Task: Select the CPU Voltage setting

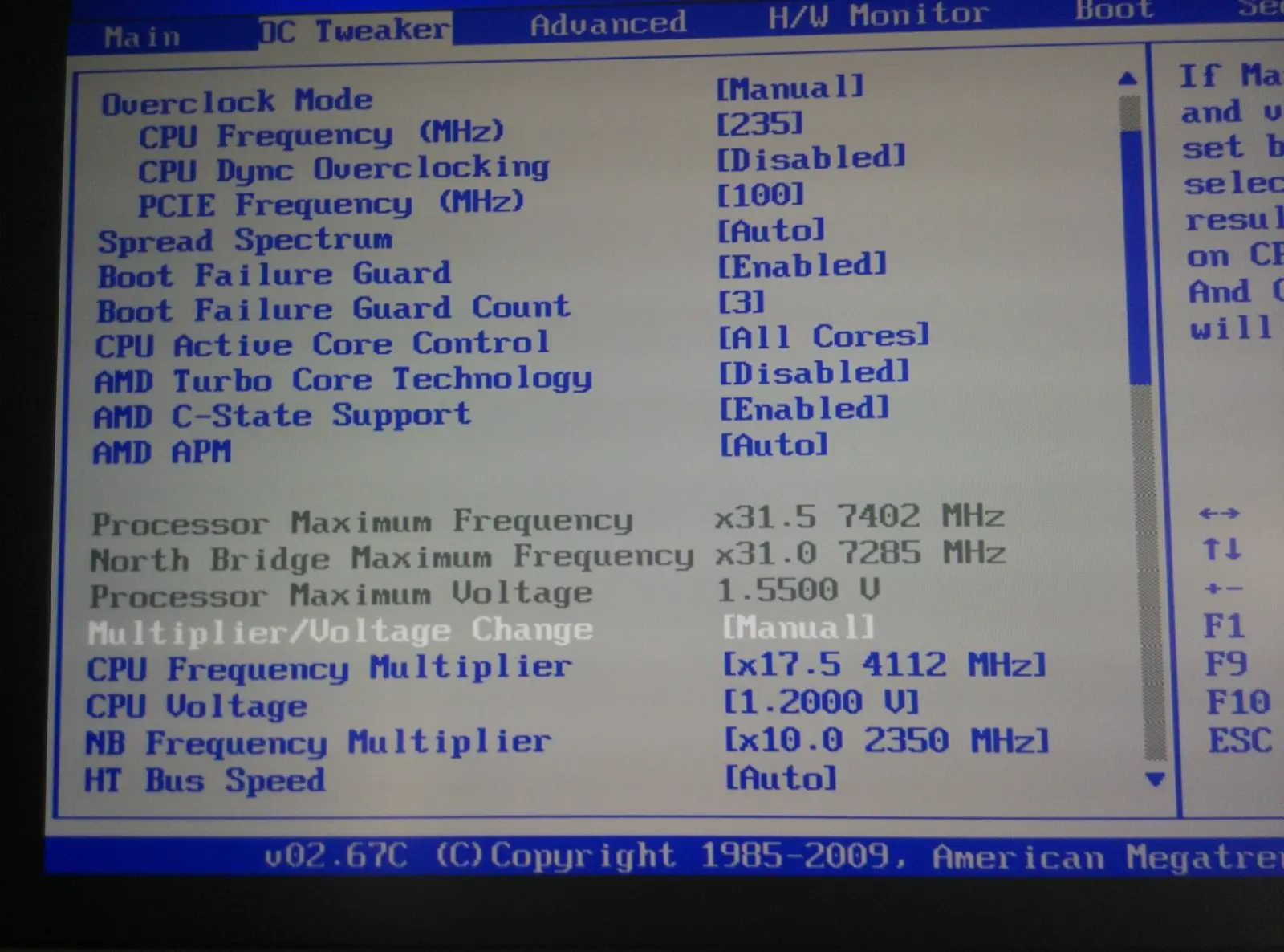Action: 197,706
